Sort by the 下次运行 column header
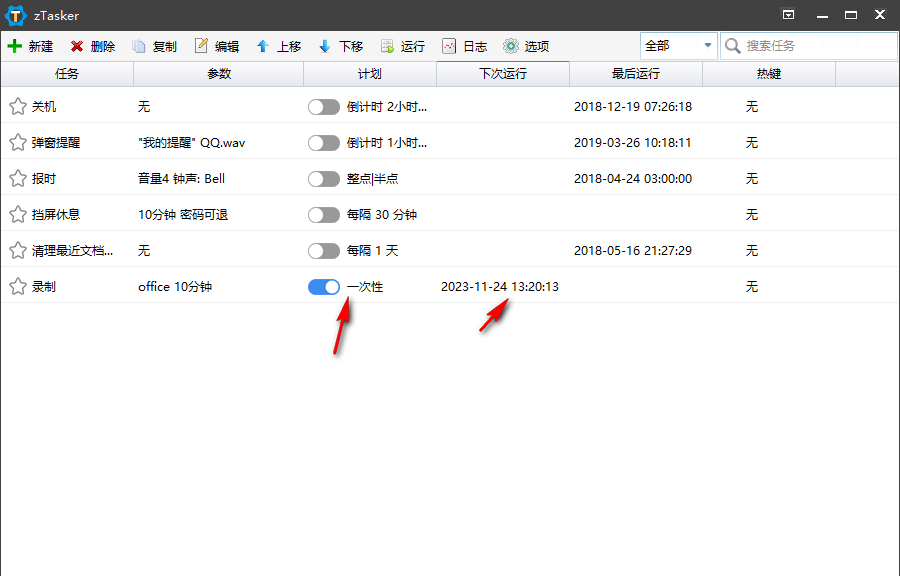The image size is (900, 576). click(503, 74)
